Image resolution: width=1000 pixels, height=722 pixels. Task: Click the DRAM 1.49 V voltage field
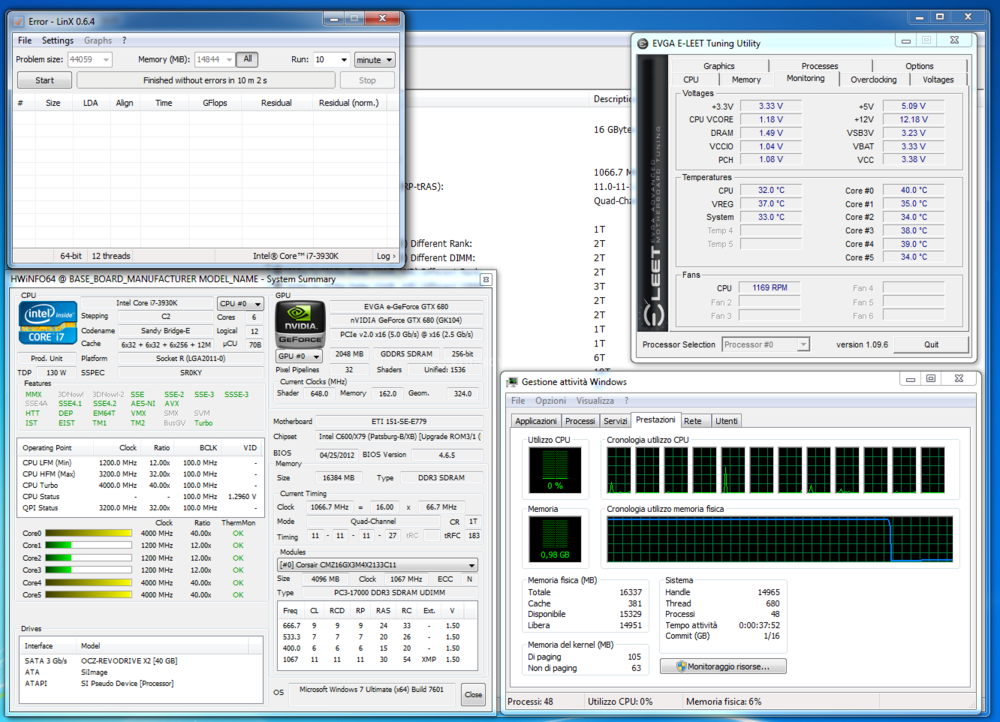tap(770, 133)
